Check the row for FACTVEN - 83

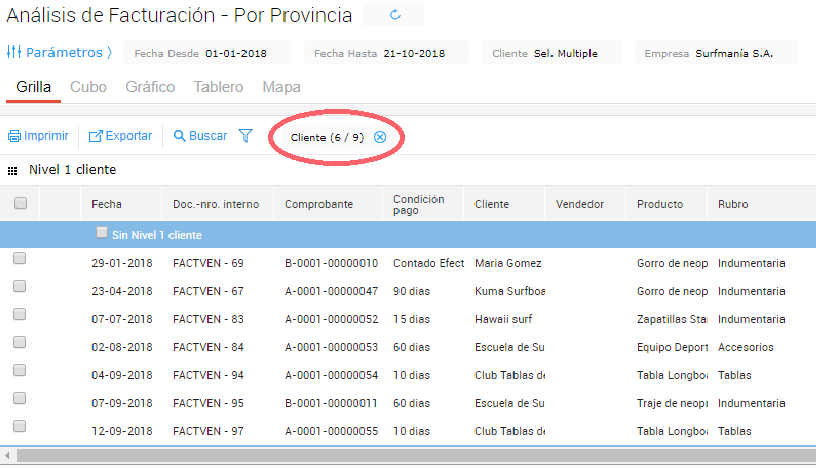pyautogui.click(x=19, y=314)
